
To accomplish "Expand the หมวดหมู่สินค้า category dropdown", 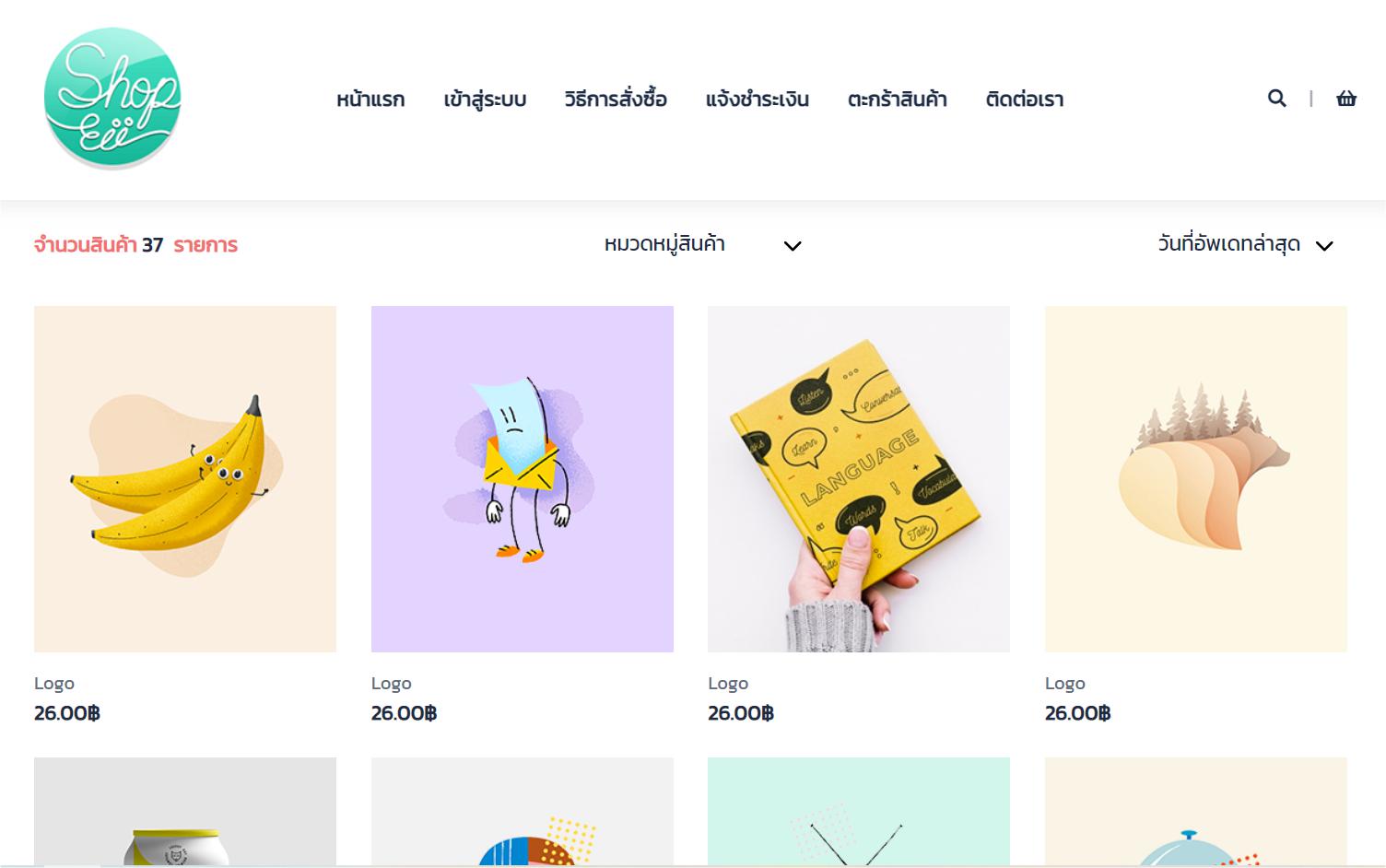I will click(702, 244).
